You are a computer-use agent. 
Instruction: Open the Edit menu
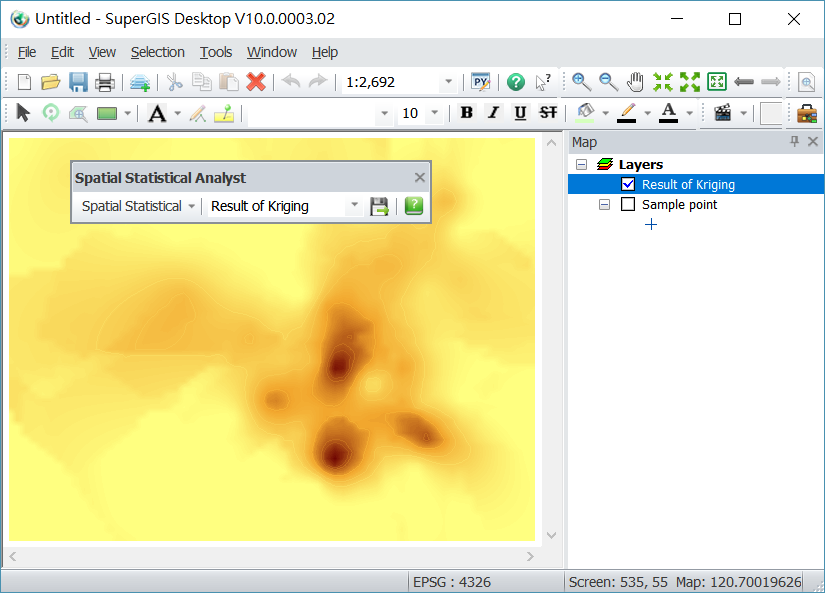62,52
